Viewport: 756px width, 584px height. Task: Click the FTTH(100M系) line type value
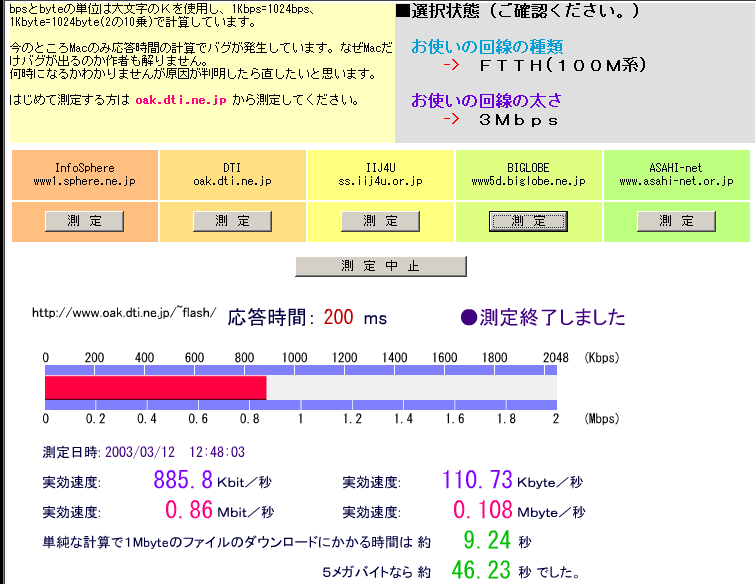coord(563,65)
